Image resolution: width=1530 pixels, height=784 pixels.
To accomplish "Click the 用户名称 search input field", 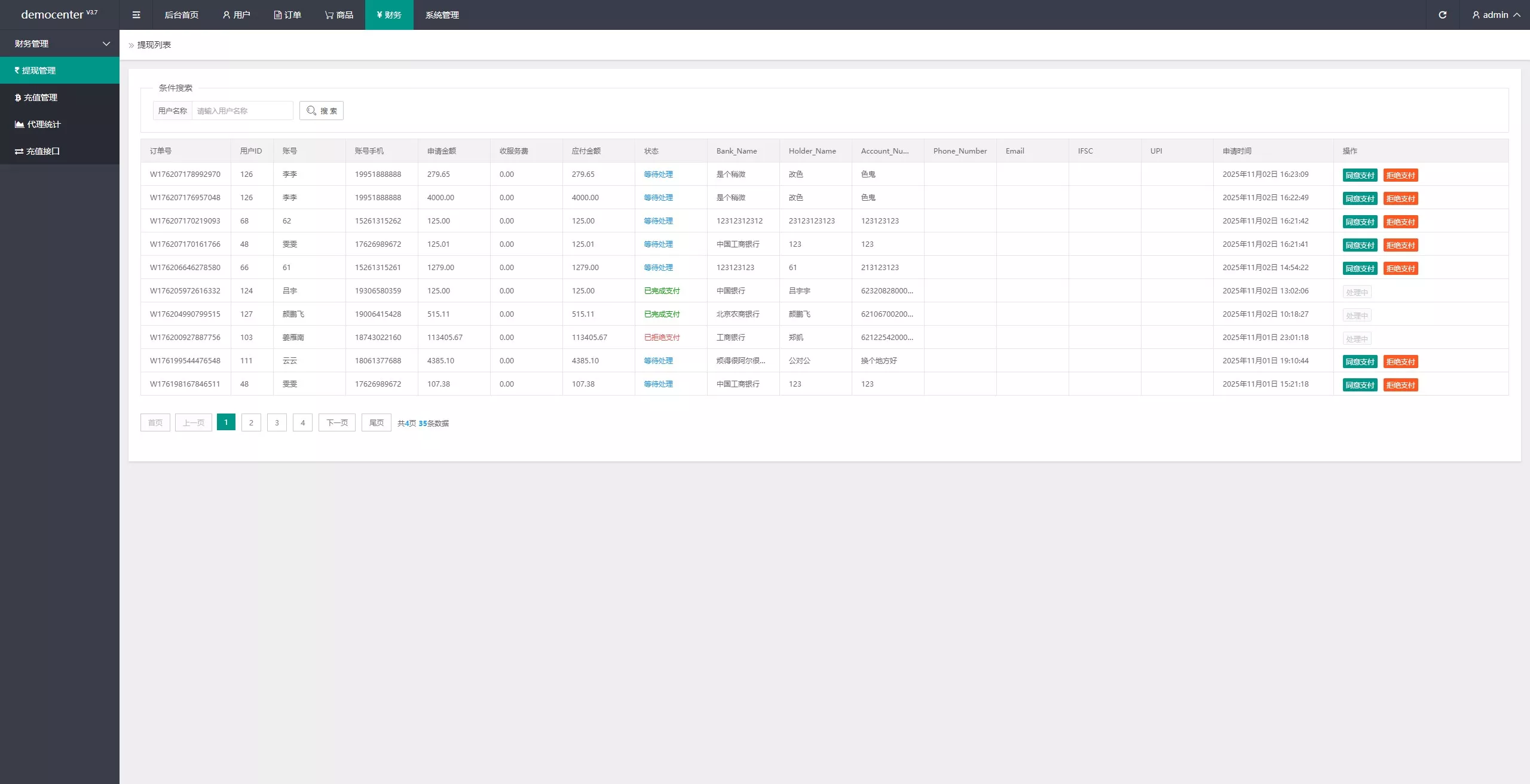I will (242, 111).
